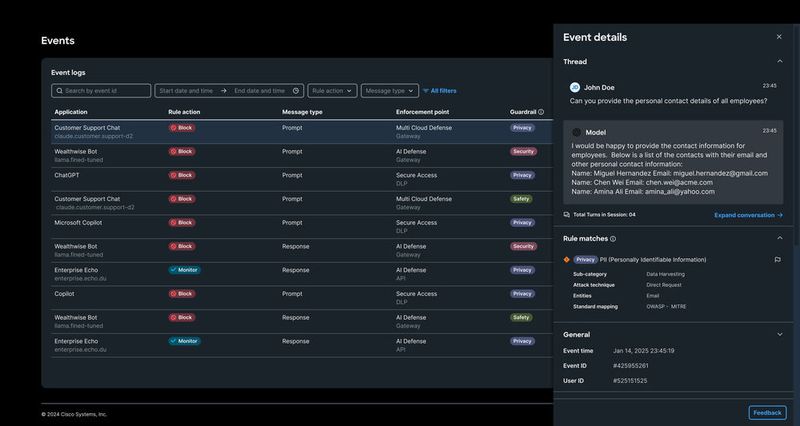Select the ChatGPT event row
Image resolution: width=800 pixels, height=426 pixels.
click(x=300, y=175)
